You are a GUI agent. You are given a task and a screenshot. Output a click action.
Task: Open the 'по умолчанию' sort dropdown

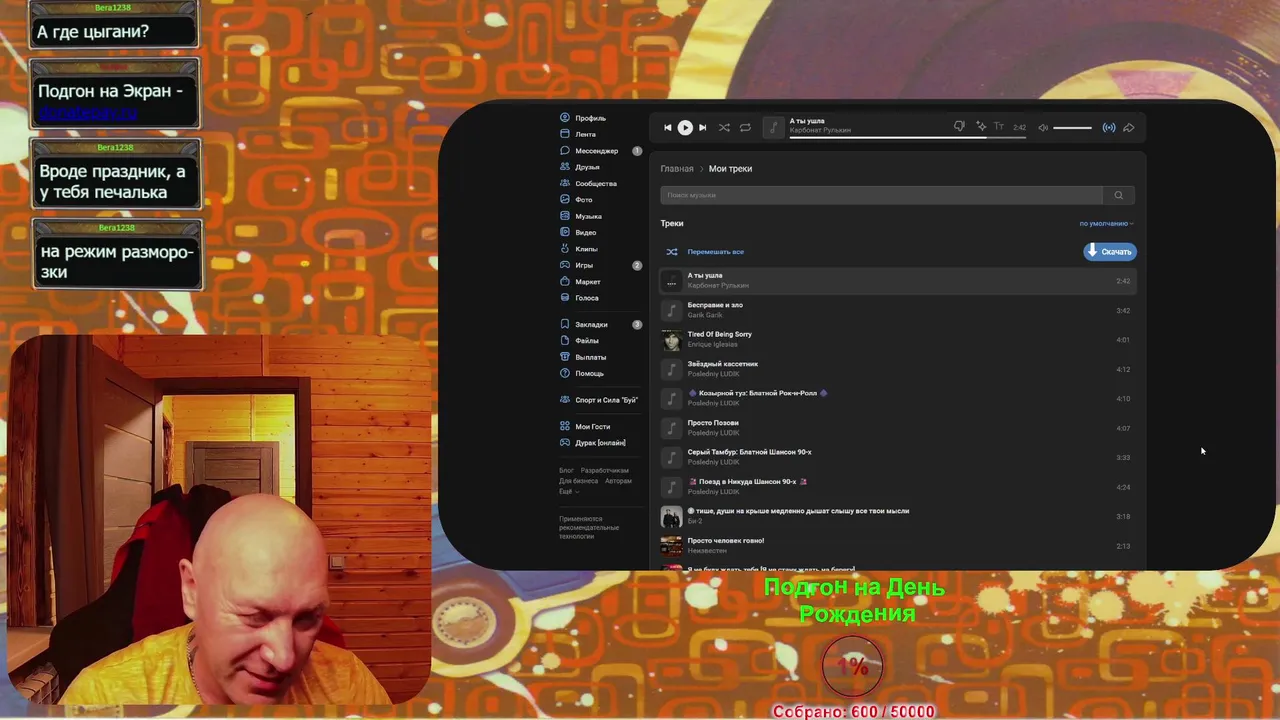[1106, 224]
